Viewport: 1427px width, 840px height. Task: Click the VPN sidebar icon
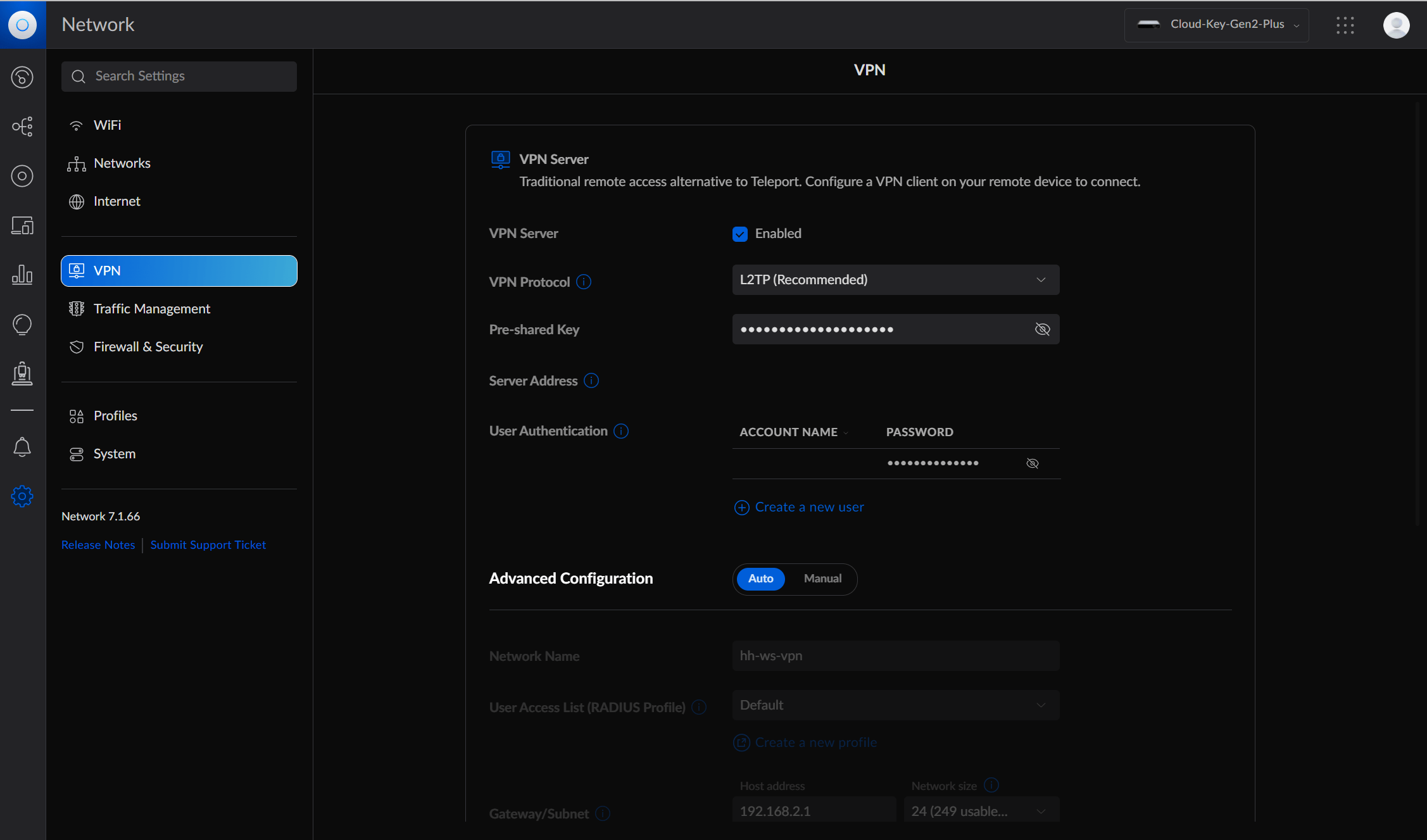[x=76, y=270]
